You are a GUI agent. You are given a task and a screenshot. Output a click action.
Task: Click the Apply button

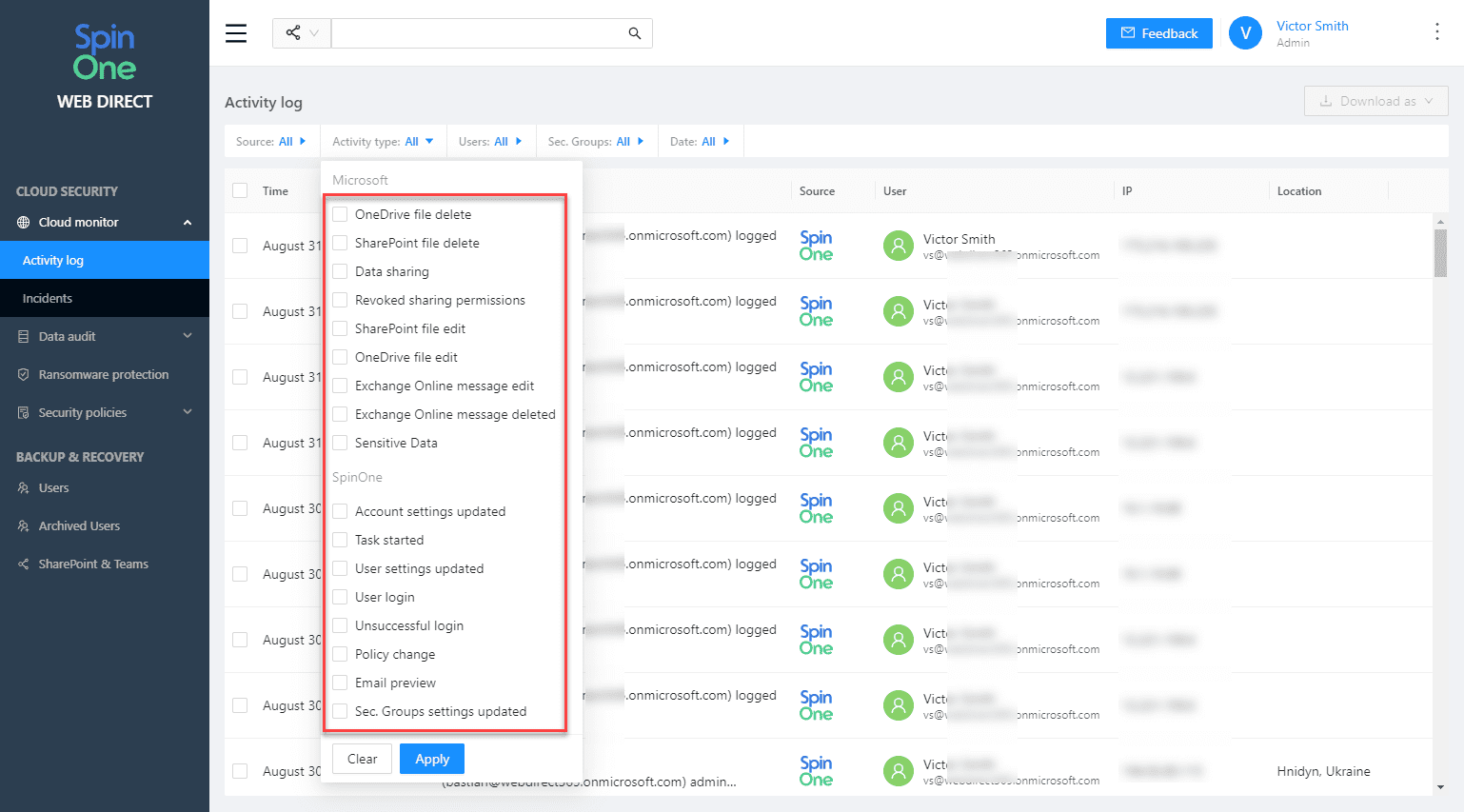pos(432,759)
